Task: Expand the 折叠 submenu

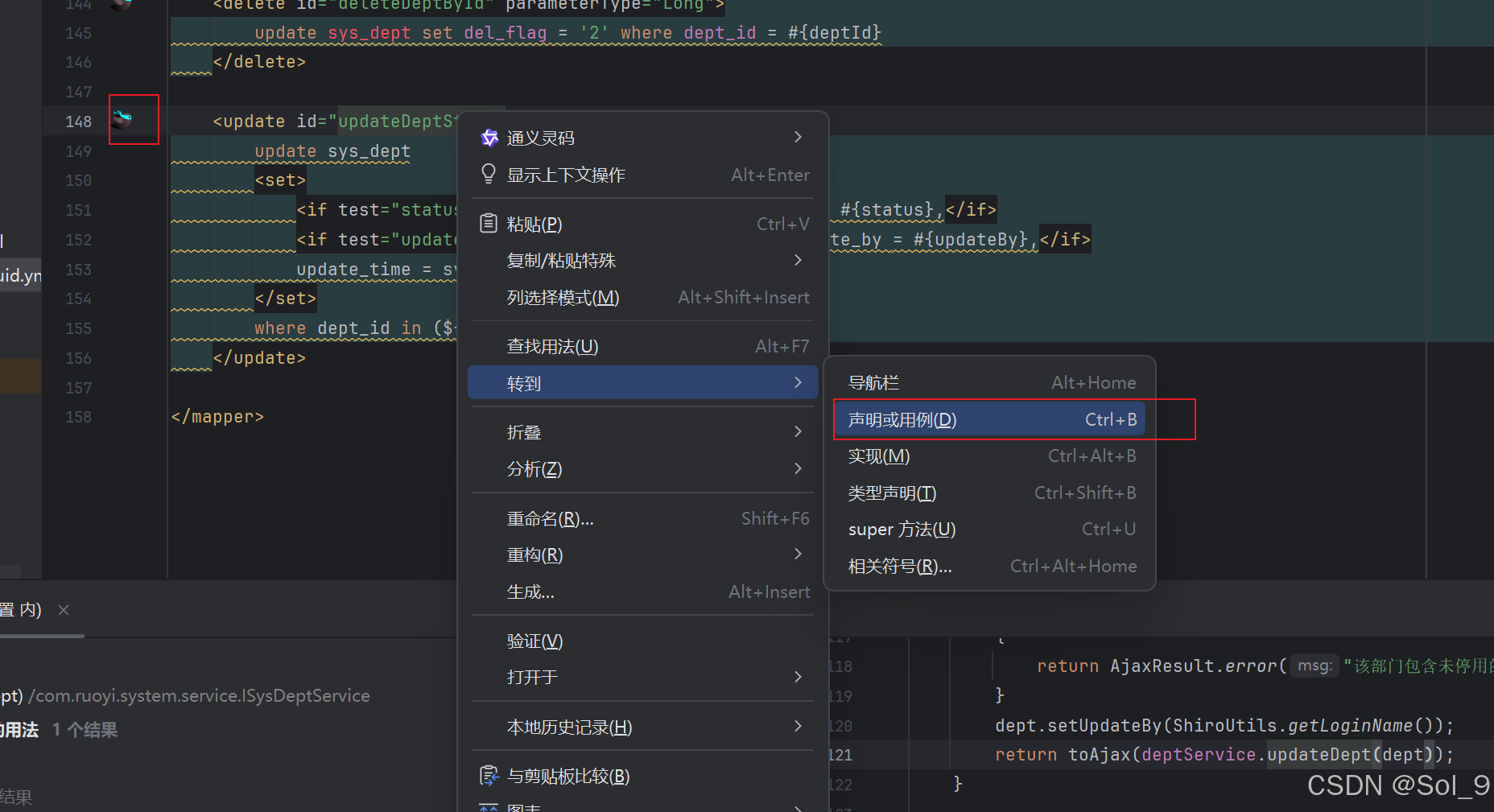Action: [797, 431]
